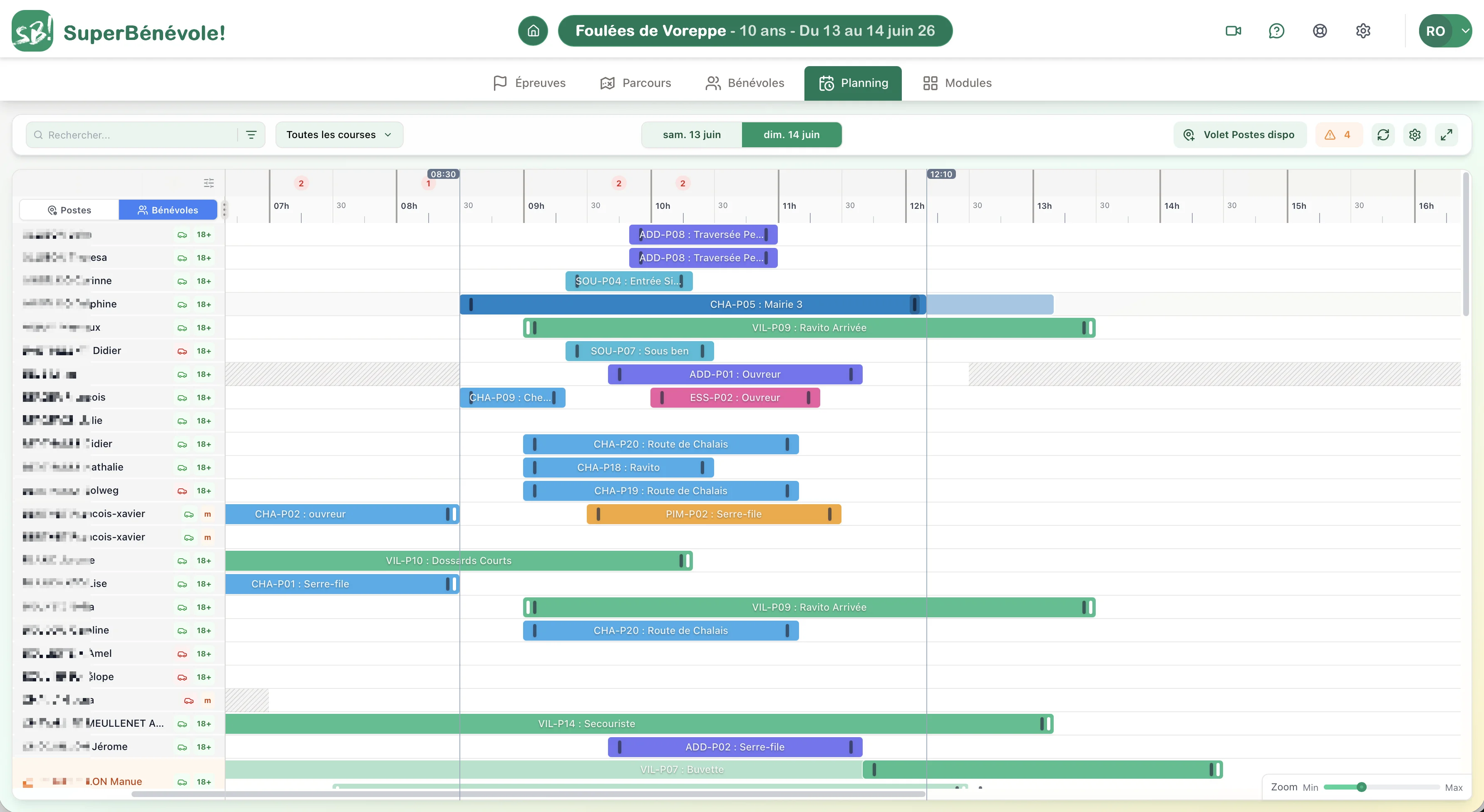
Task: Select the VIL-P14 : Secouriste shift
Action: pyautogui.click(x=640, y=724)
